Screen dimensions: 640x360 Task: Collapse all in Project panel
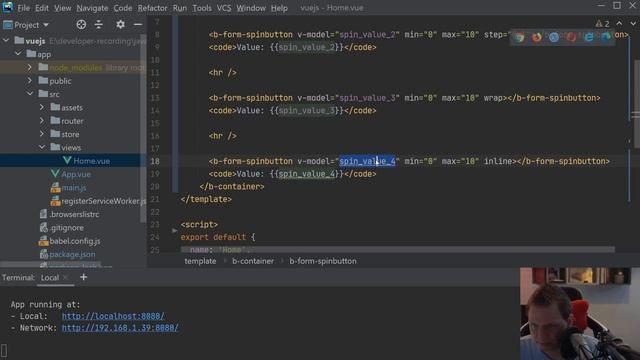[99, 24]
